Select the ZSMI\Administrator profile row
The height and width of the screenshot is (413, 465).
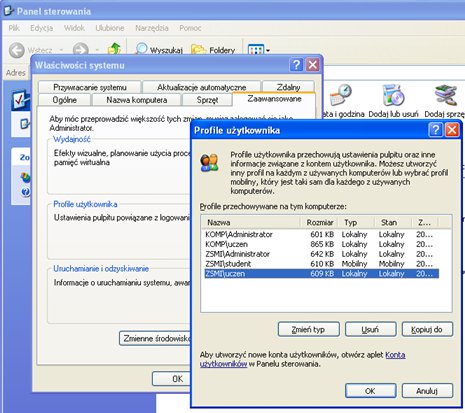(x=321, y=254)
